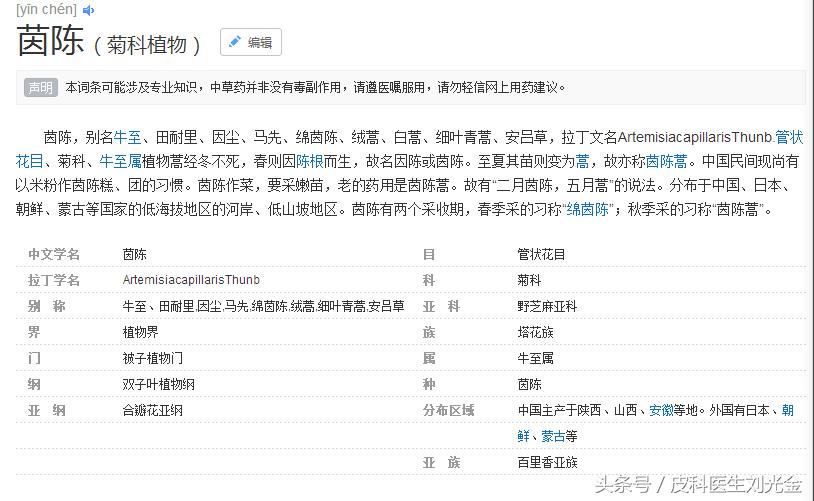Screen dimensions: 814x501
Task: Follow the 绵茵陈 link in quotes
Action: pos(588,210)
